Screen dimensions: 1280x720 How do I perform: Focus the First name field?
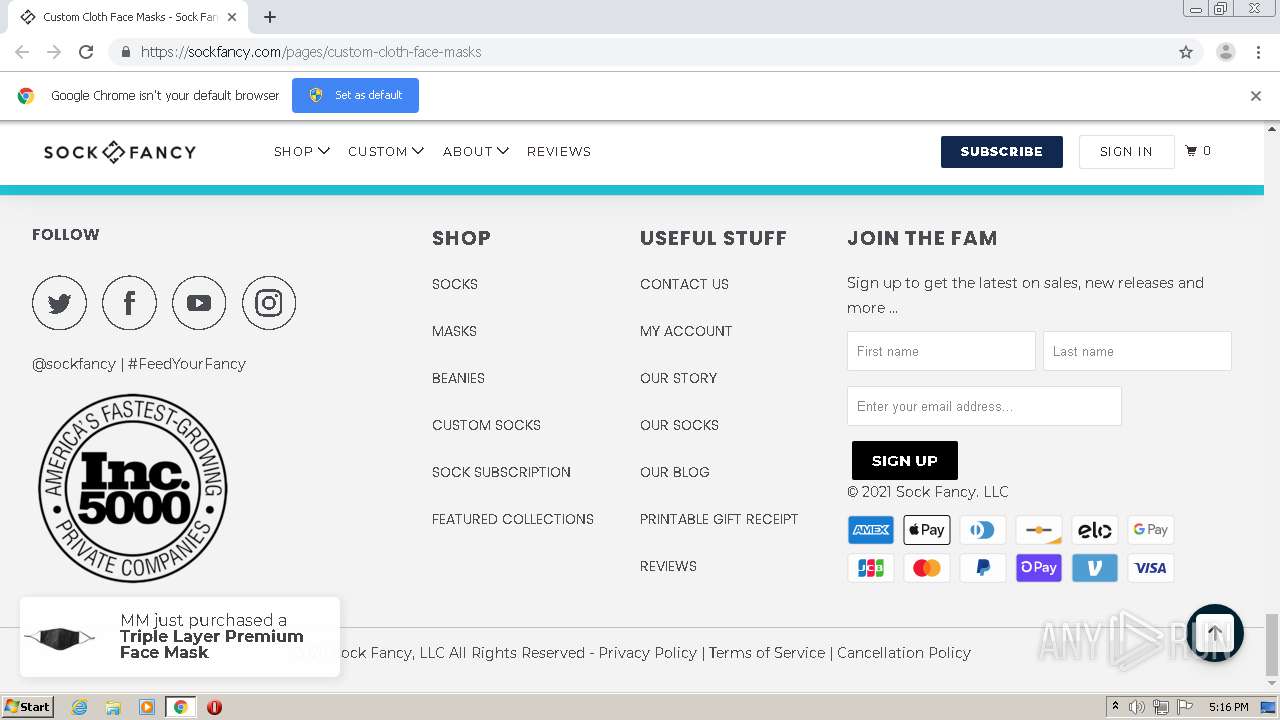tap(941, 351)
